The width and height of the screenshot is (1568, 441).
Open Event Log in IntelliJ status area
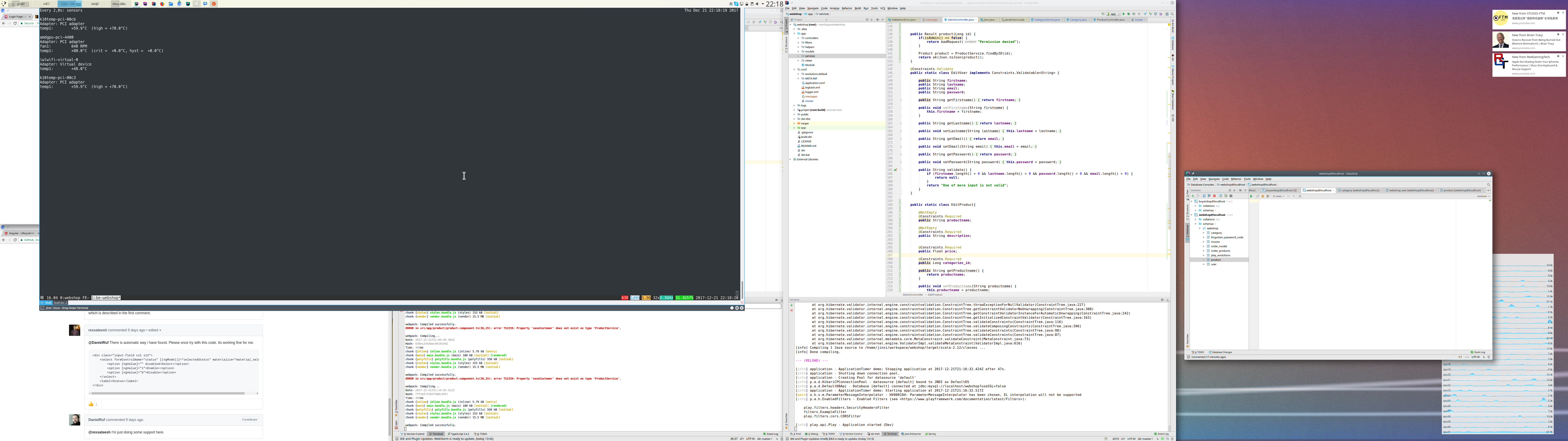coord(1161,434)
